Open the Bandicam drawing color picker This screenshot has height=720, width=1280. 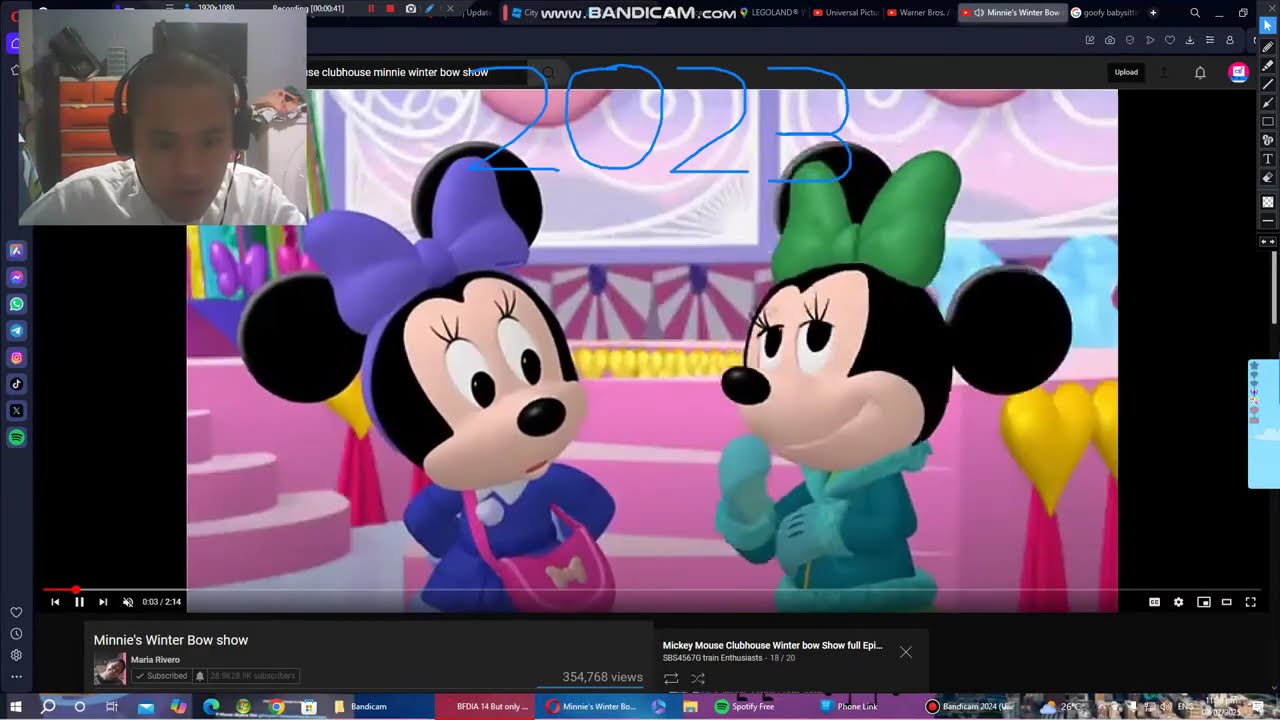pyautogui.click(x=1268, y=202)
